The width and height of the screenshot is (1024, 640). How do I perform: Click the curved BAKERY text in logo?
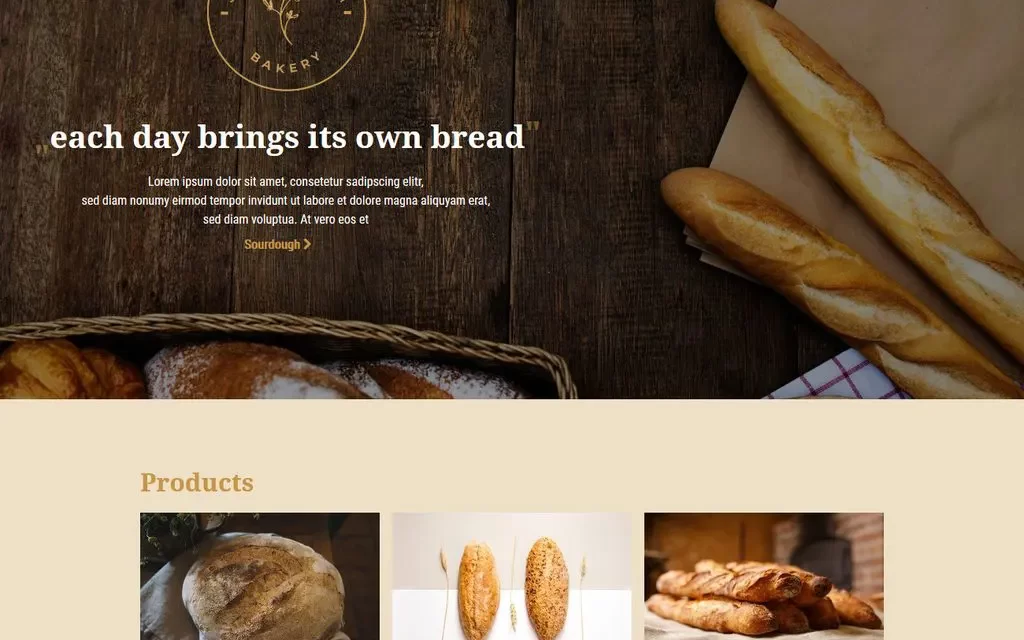pos(286,63)
